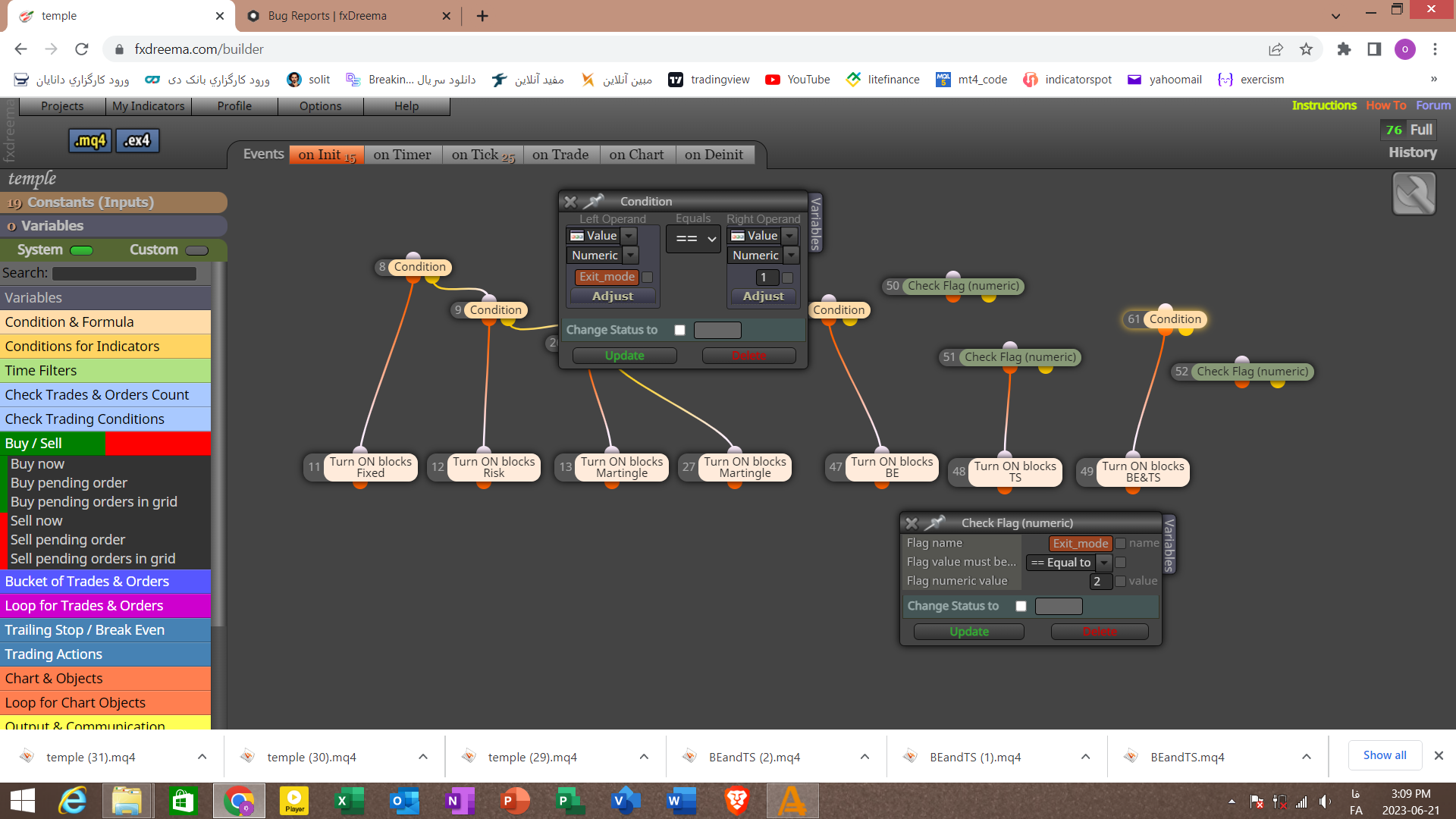The image size is (1456, 819).
Task: Click Adjust under the Left Operand
Action: coord(613,297)
